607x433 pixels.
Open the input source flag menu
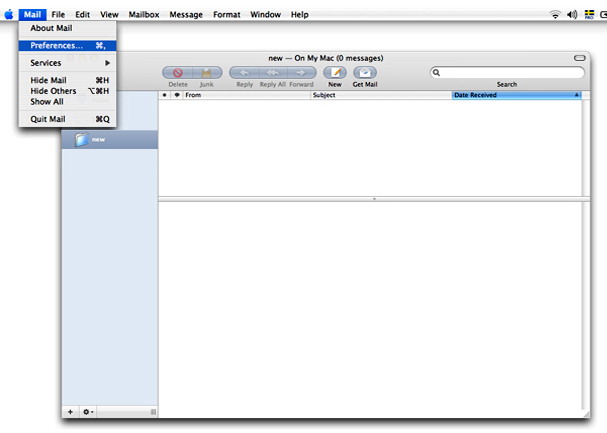589,15
